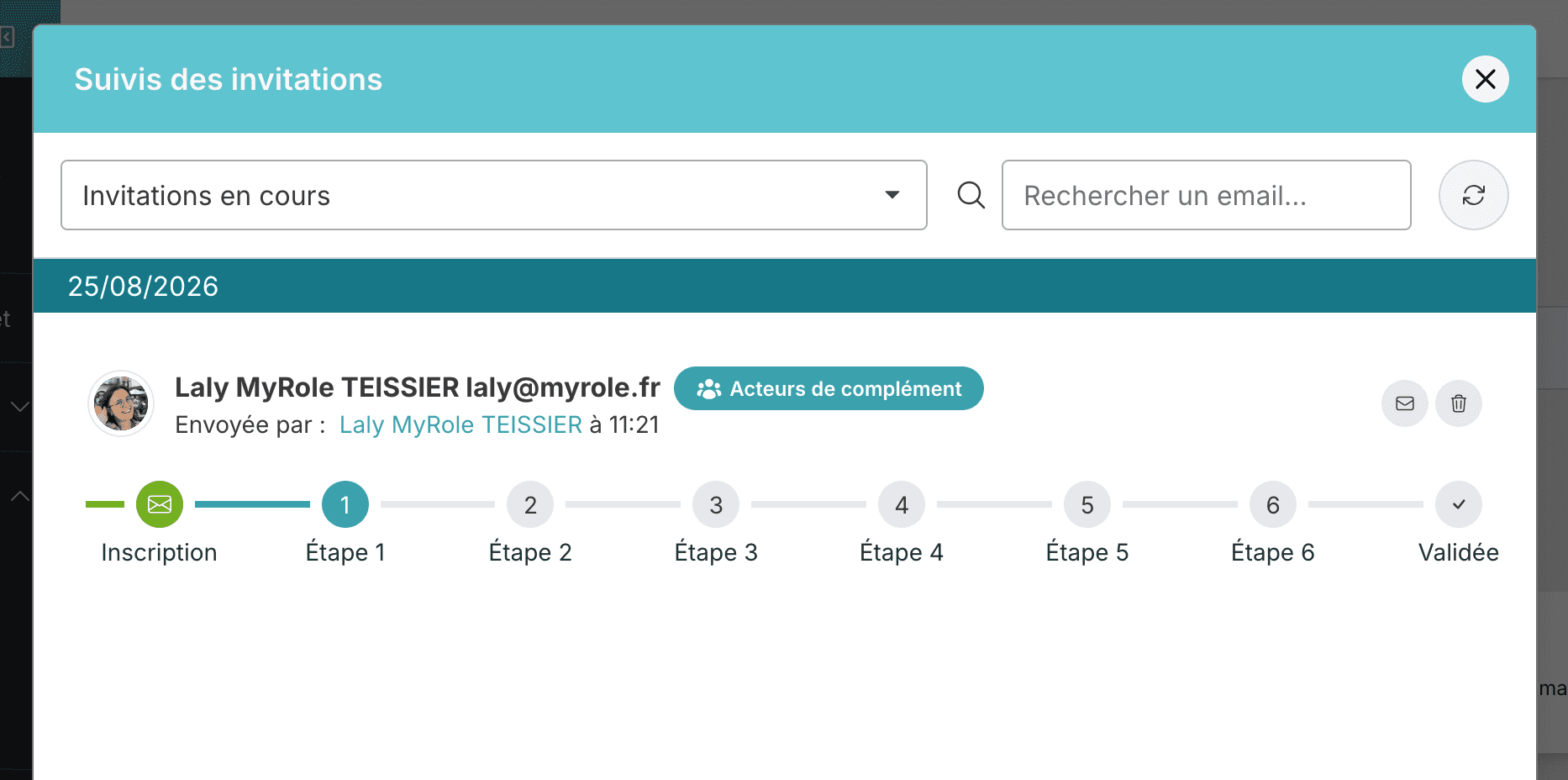Click the Étape 4 label

pyautogui.click(x=902, y=552)
